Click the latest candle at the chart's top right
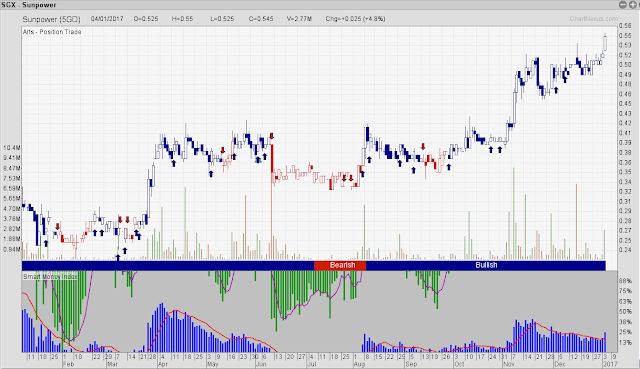The width and height of the screenshot is (640, 369). pyautogui.click(x=605, y=43)
